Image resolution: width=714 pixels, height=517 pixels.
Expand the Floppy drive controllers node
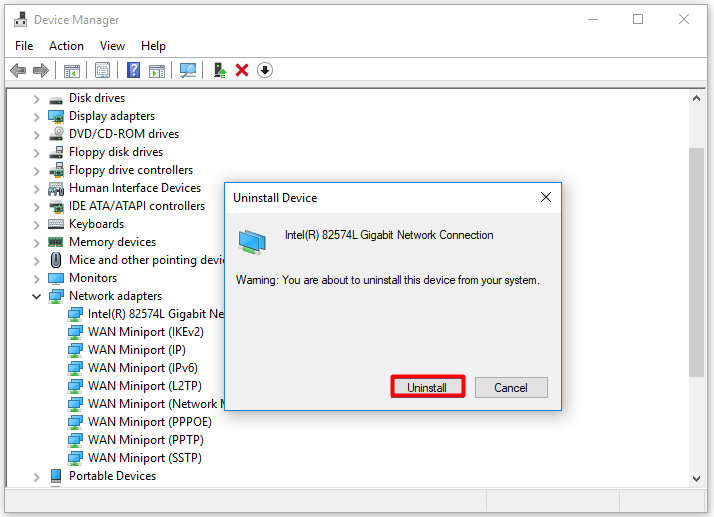tap(36, 171)
